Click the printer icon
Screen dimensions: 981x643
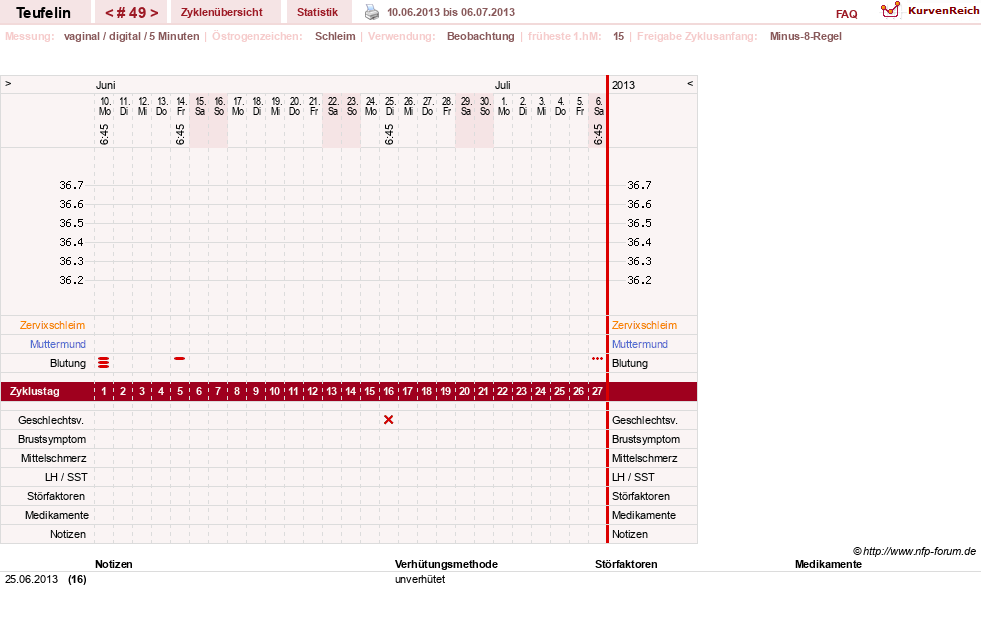click(x=372, y=12)
